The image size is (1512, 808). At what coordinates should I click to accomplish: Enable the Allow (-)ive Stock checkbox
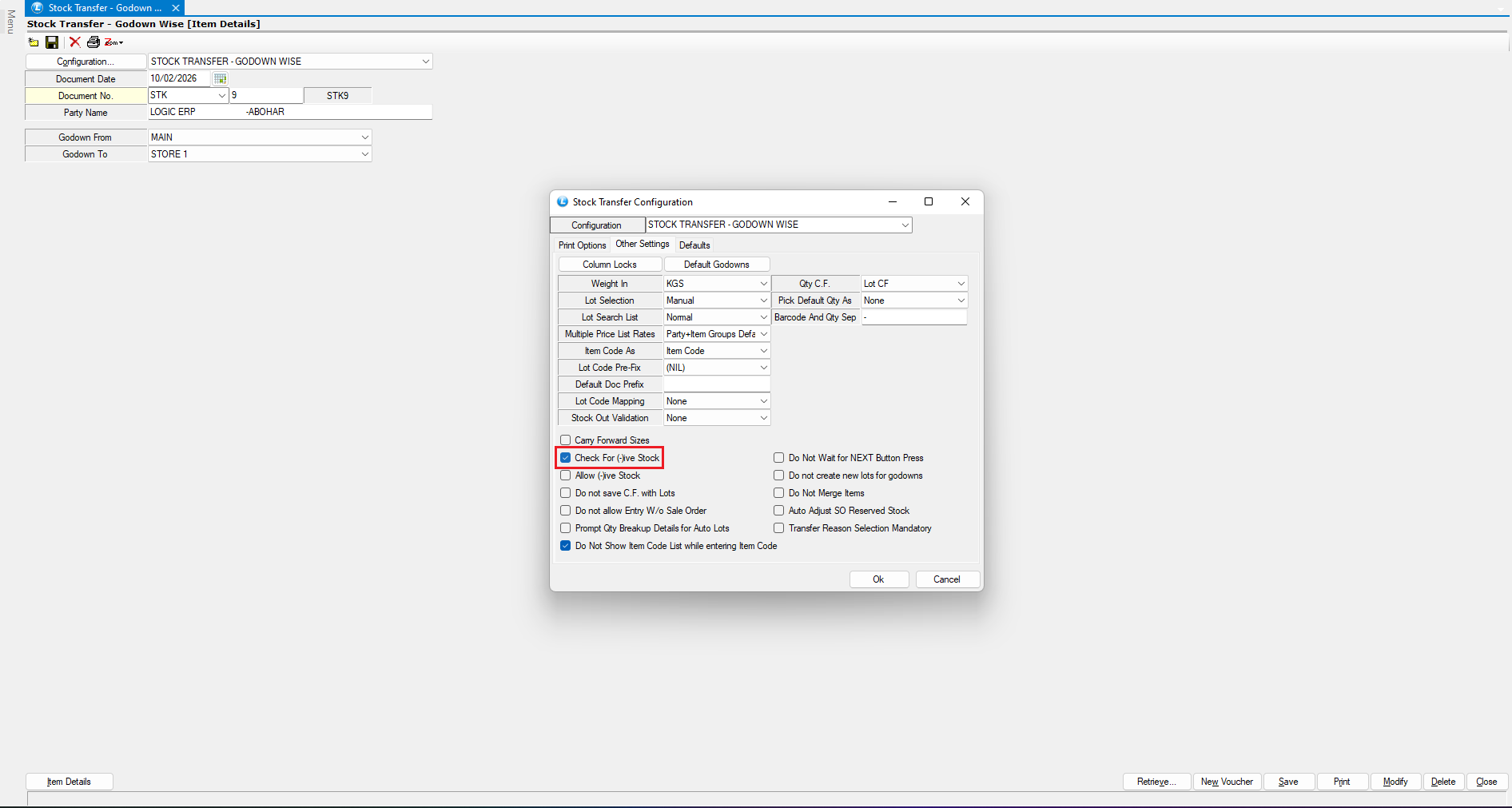566,476
